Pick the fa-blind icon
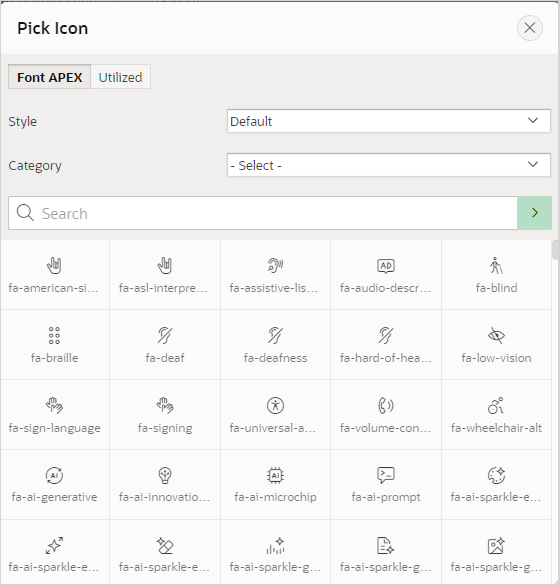The image size is (559, 585). tap(496, 275)
